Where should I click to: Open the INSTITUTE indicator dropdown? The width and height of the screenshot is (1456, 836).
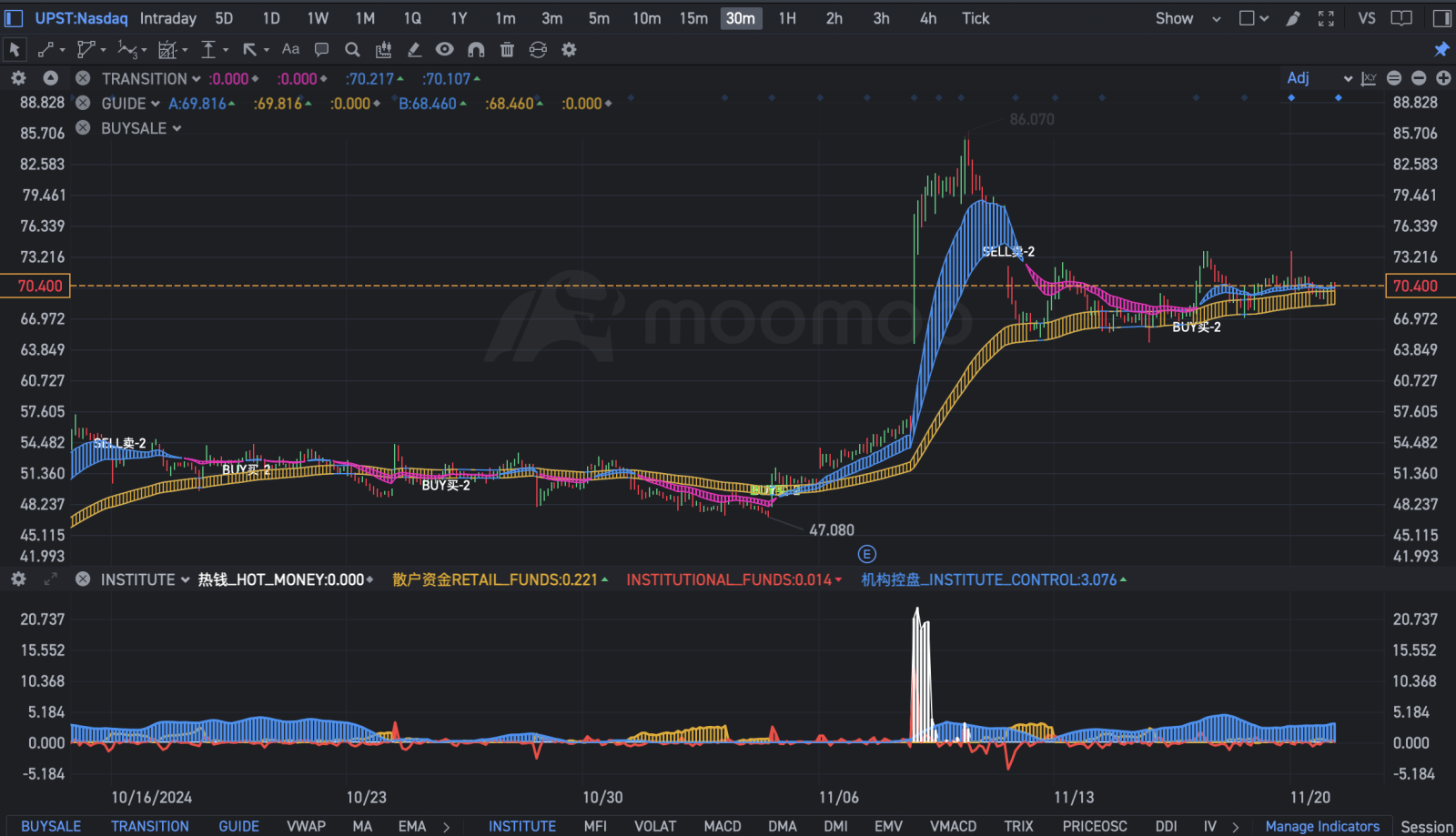coord(185,579)
